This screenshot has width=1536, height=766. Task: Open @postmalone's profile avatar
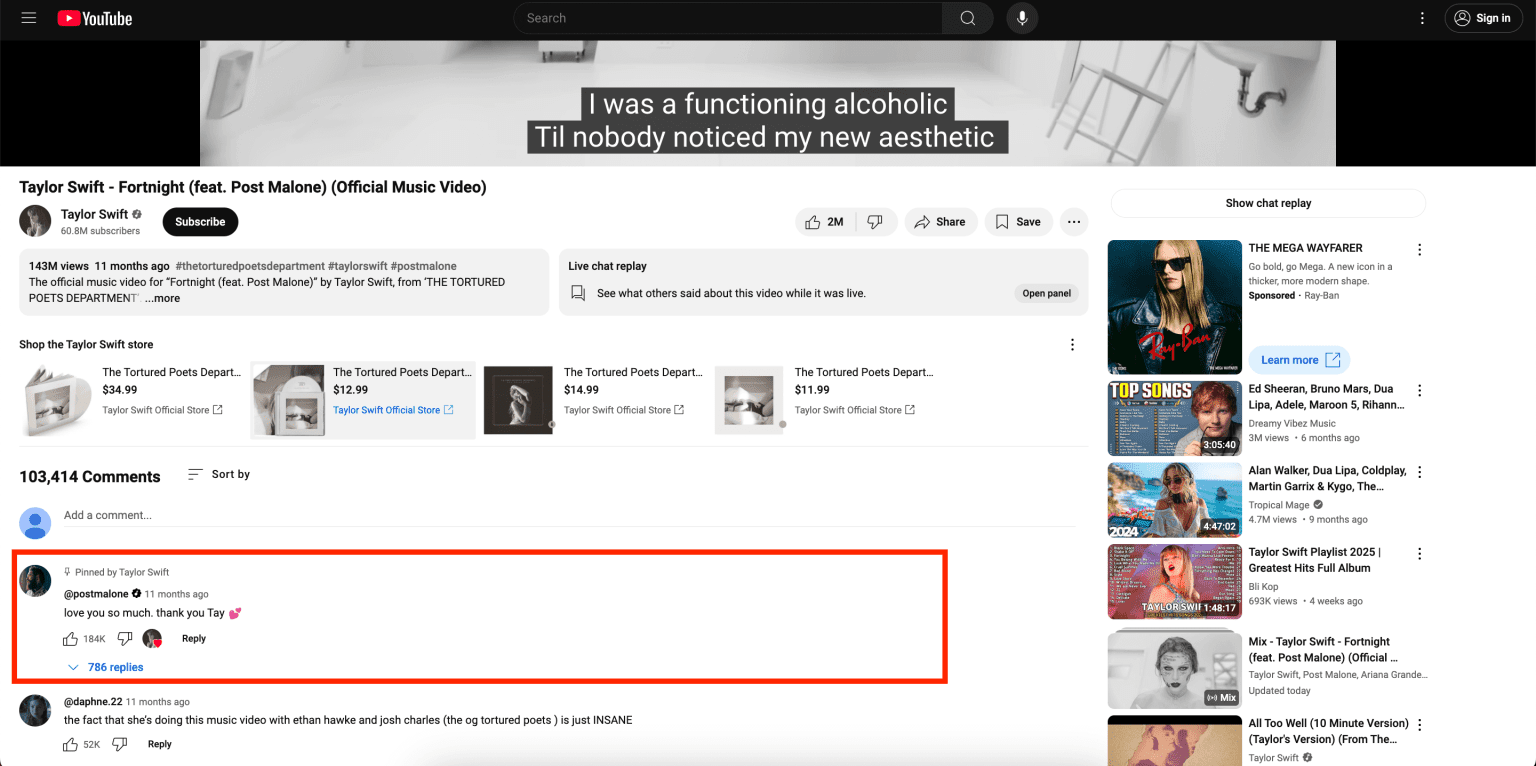[35, 581]
